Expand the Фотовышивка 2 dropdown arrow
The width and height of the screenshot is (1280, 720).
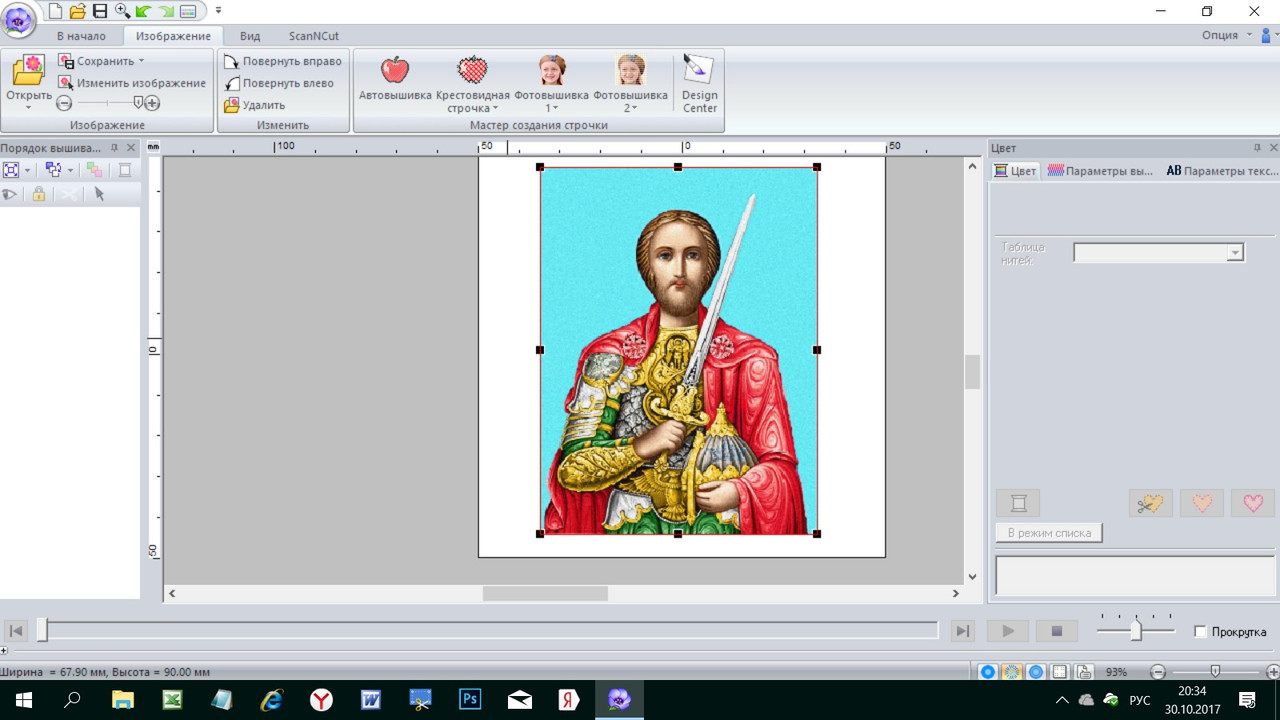(x=635, y=108)
